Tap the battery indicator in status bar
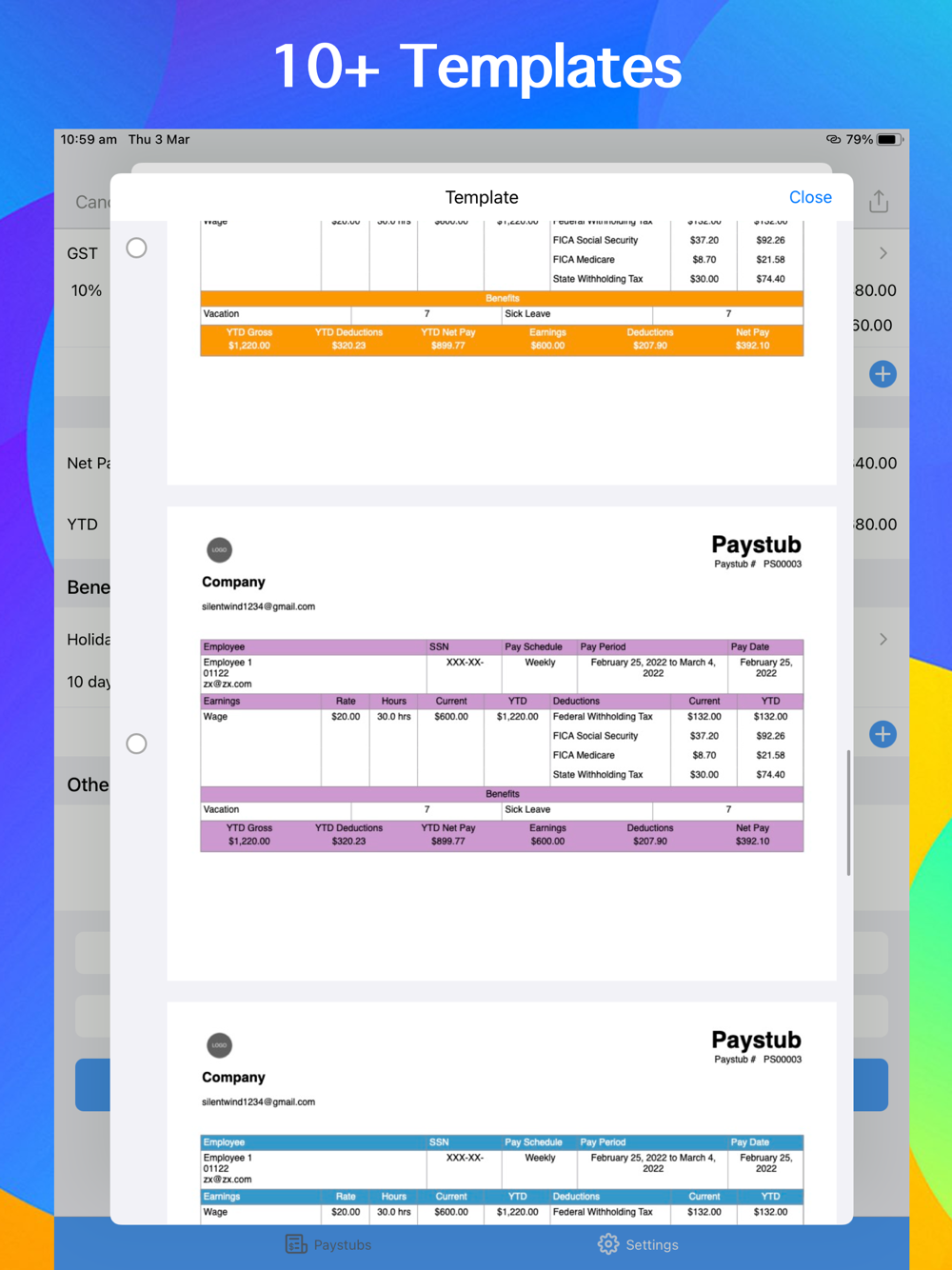 [889, 139]
